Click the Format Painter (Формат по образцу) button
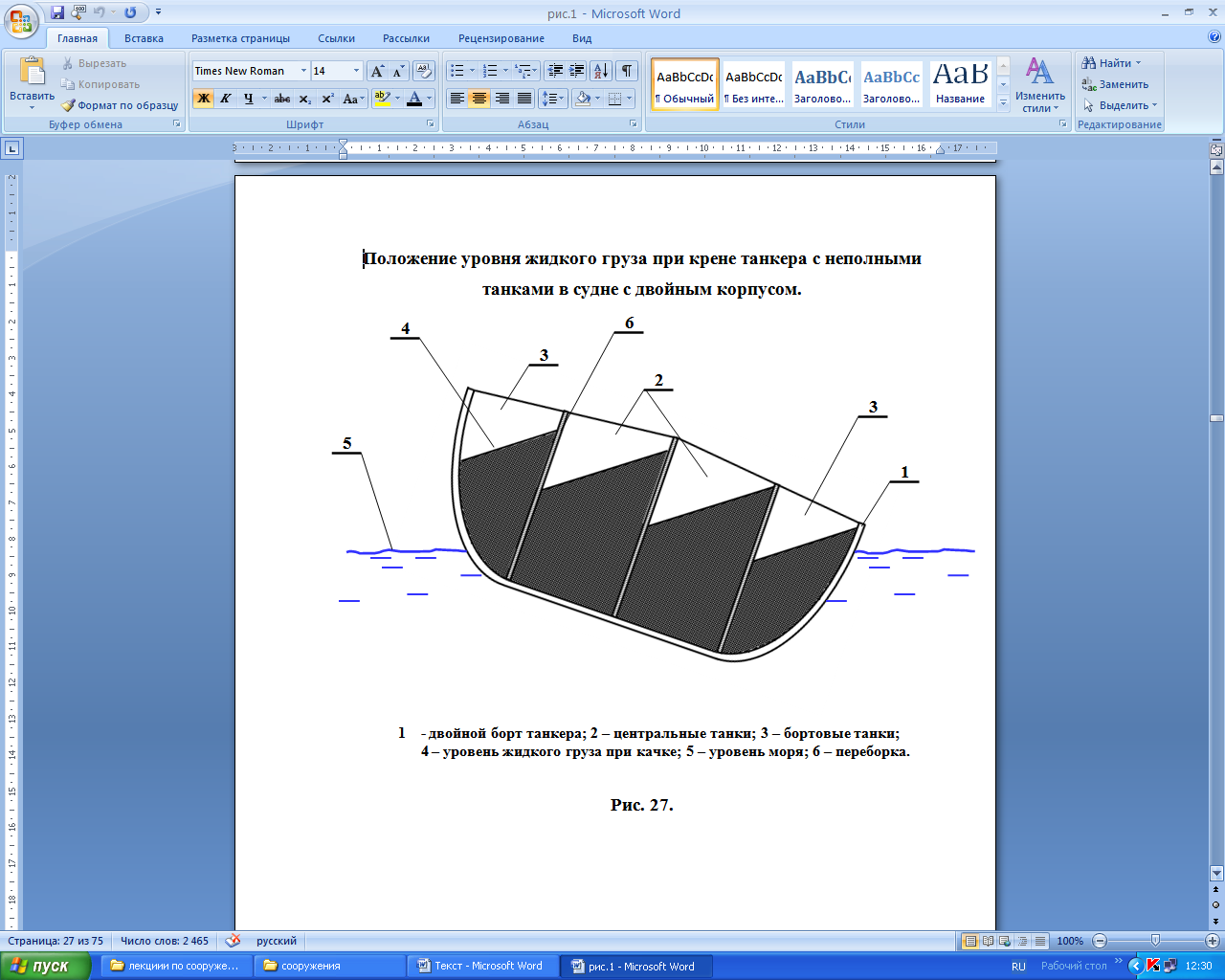1225x980 pixels. coord(121,105)
